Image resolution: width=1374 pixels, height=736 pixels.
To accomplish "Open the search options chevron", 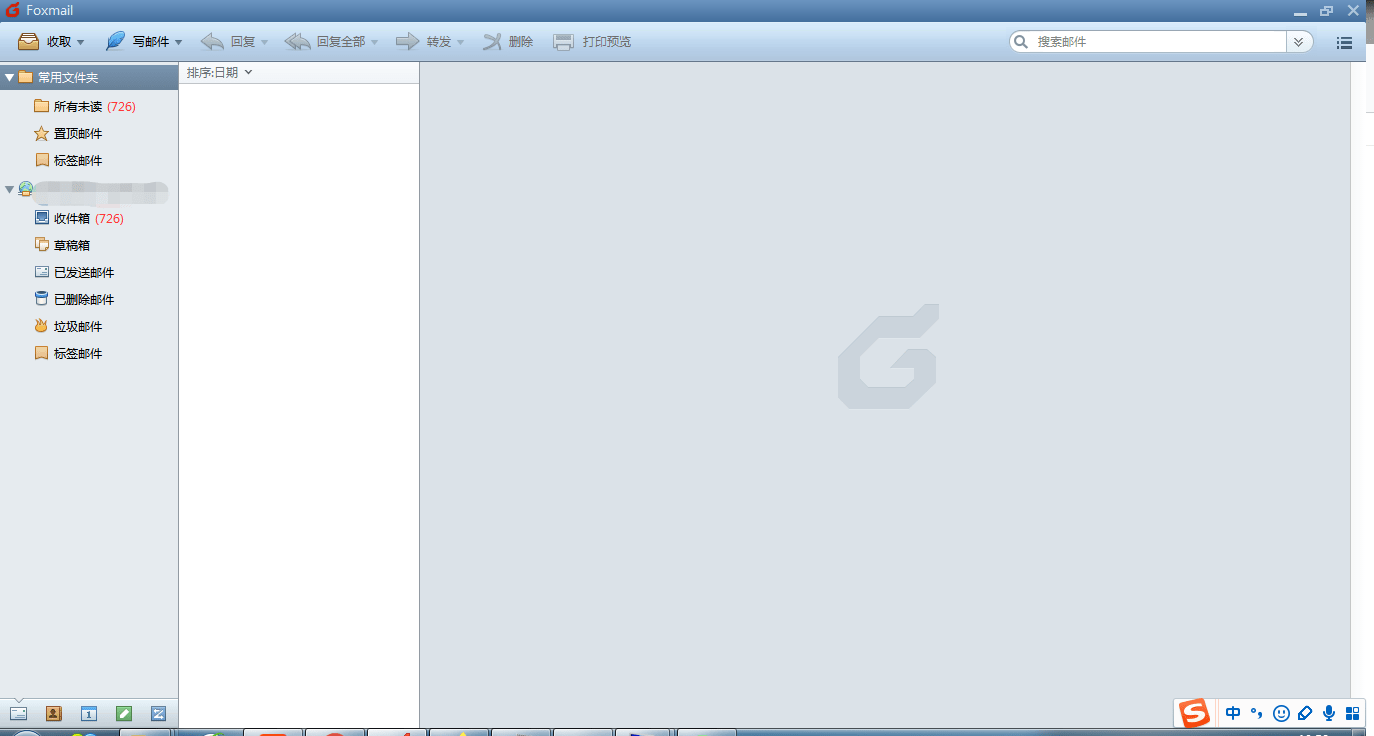I will tap(1299, 42).
